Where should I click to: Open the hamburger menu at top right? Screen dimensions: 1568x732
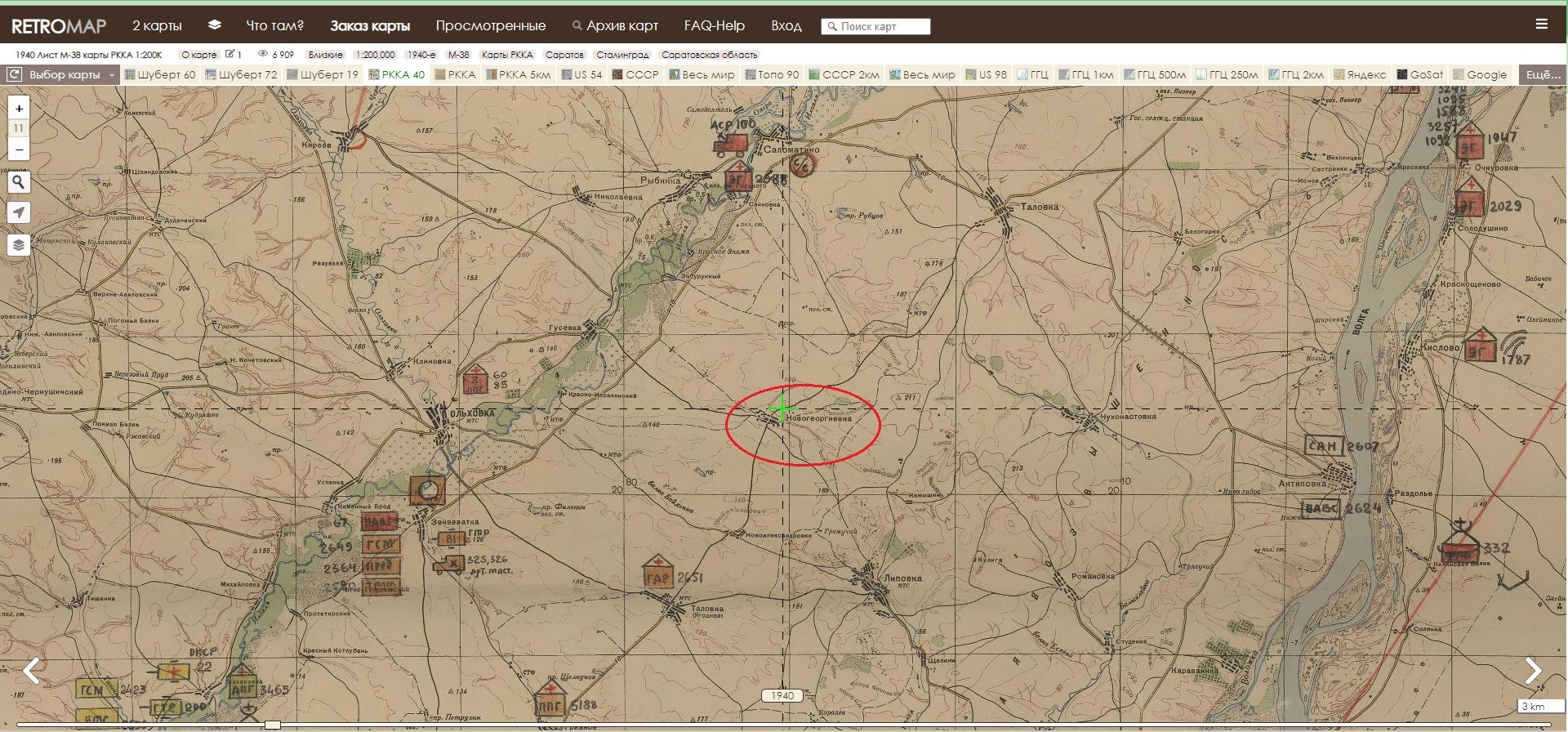[1542, 25]
